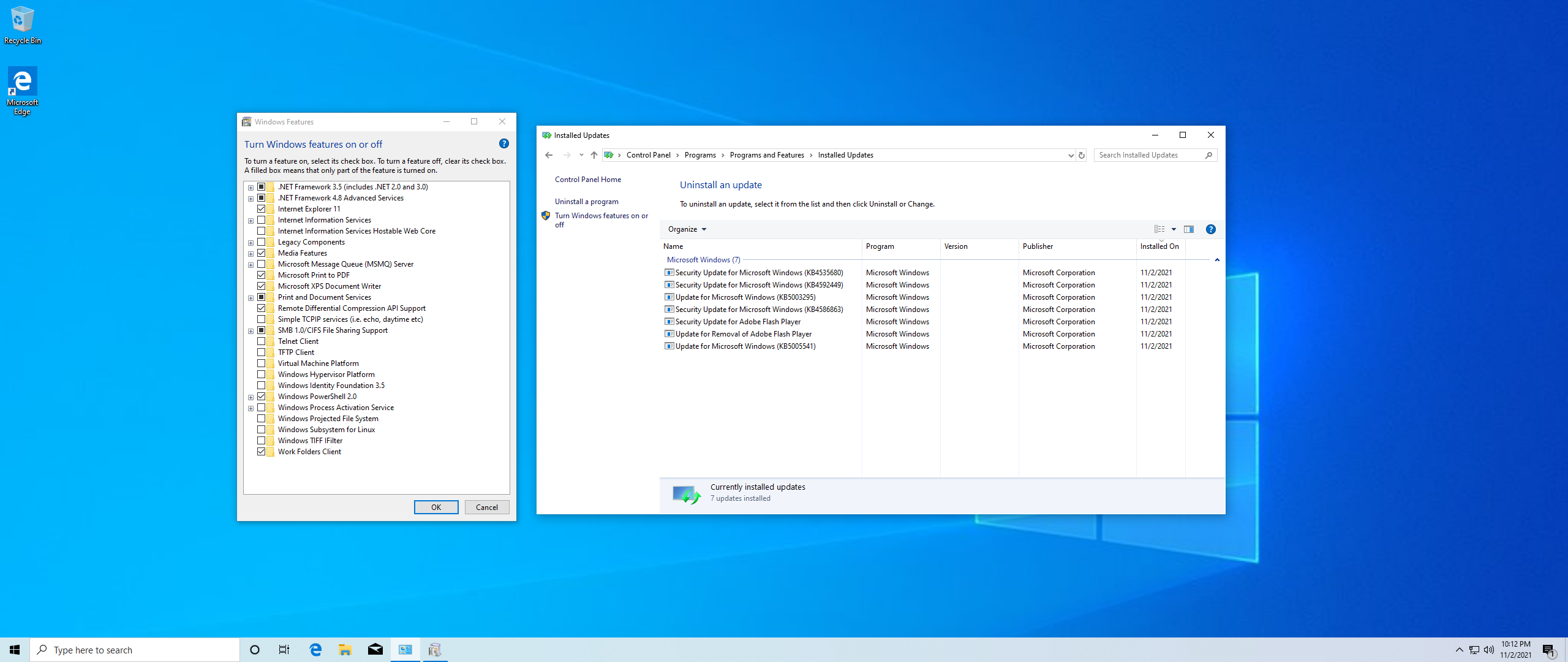Enable Telnet Client feature
This screenshot has height=662, width=1568.
click(x=262, y=341)
